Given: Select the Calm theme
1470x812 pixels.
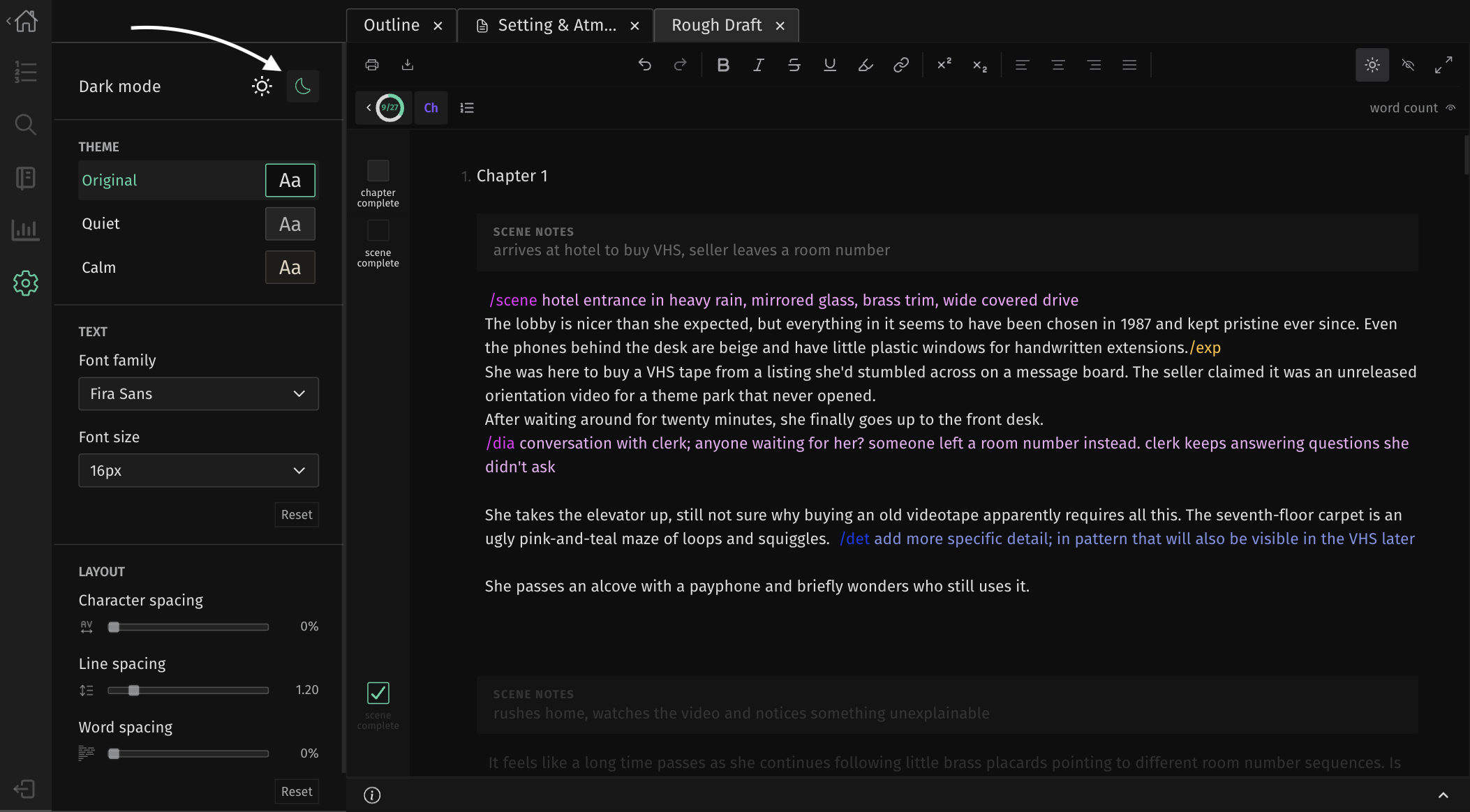Looking at the screenshot, I should pos(198,267).
